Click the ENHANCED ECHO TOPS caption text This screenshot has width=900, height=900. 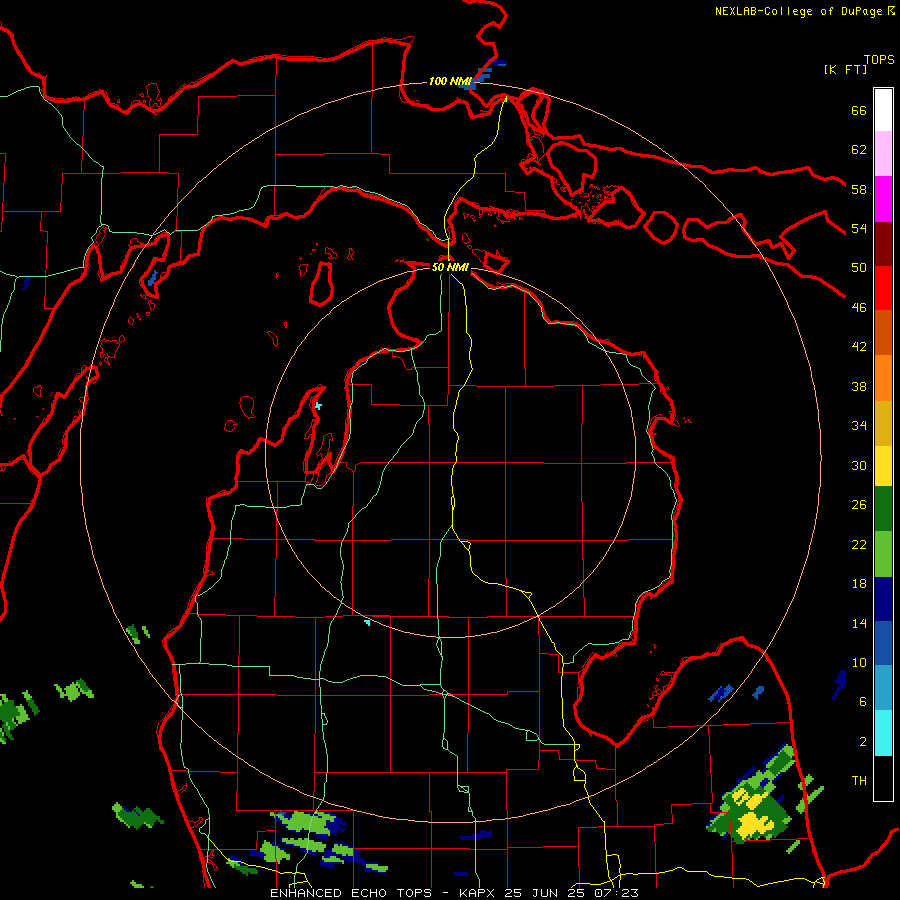pyautogui.click(x=351, y=893)
